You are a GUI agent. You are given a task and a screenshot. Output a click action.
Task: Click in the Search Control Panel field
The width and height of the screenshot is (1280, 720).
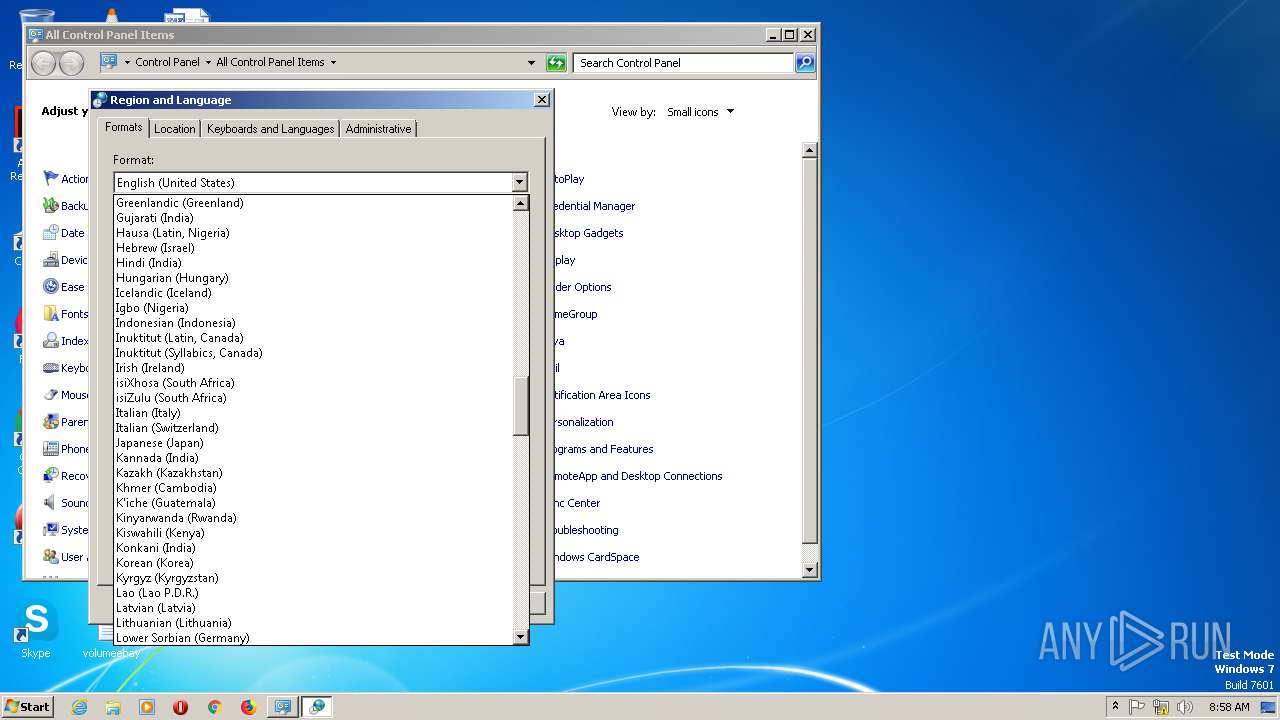coord(684,63)
